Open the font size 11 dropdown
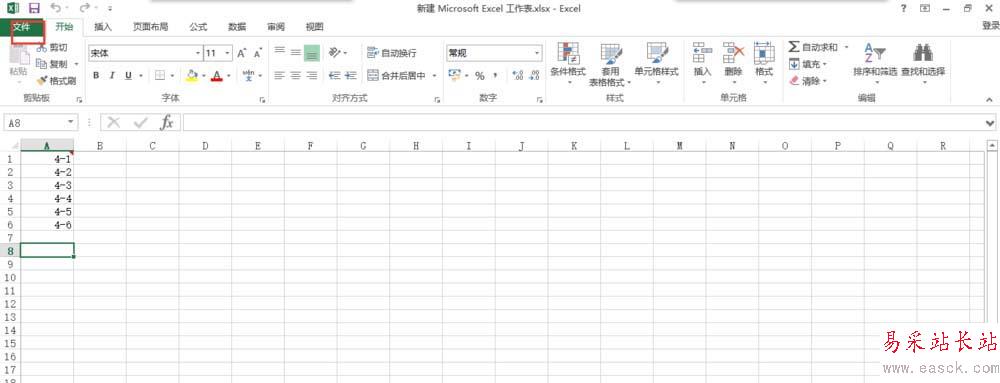Screen dimensions: 1000x383 click(x=228, y=54)
